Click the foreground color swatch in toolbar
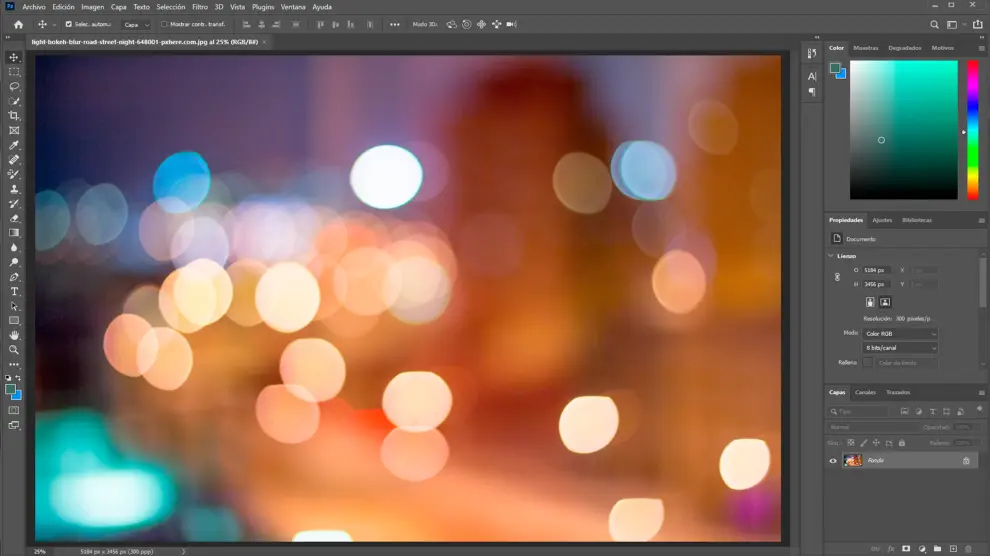The height and width of the screenshot is (556, 990). (10, 389)
